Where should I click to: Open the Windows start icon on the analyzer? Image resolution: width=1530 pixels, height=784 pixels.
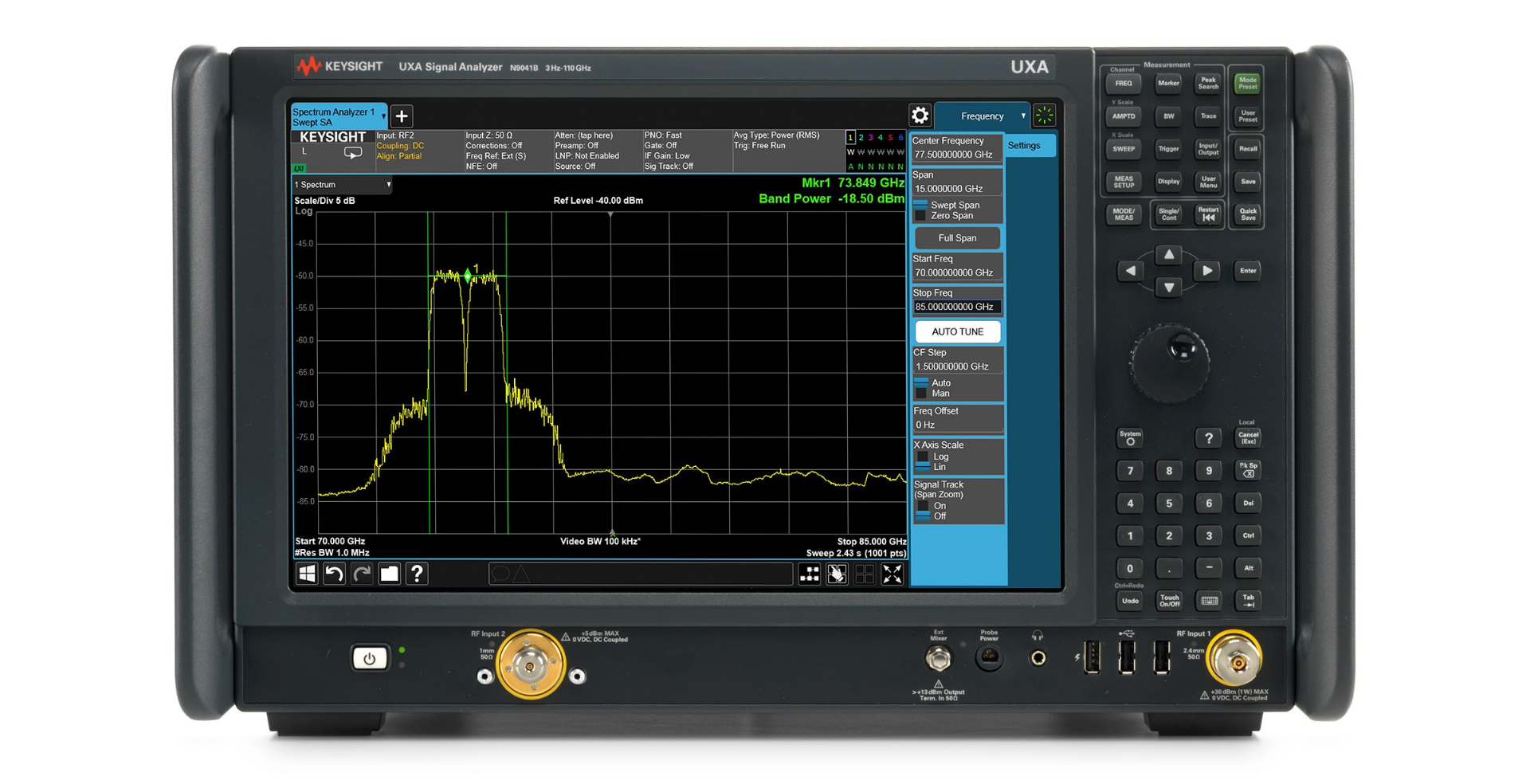tap(307, 574)
